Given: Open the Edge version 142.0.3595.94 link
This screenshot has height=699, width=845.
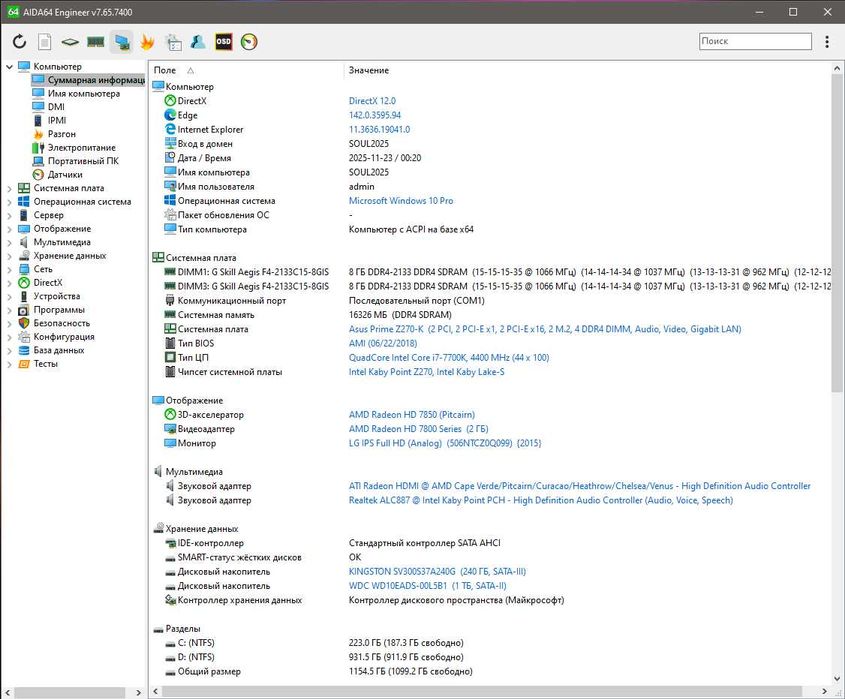Looking at the screenshot, I should (x=375, y=115).
